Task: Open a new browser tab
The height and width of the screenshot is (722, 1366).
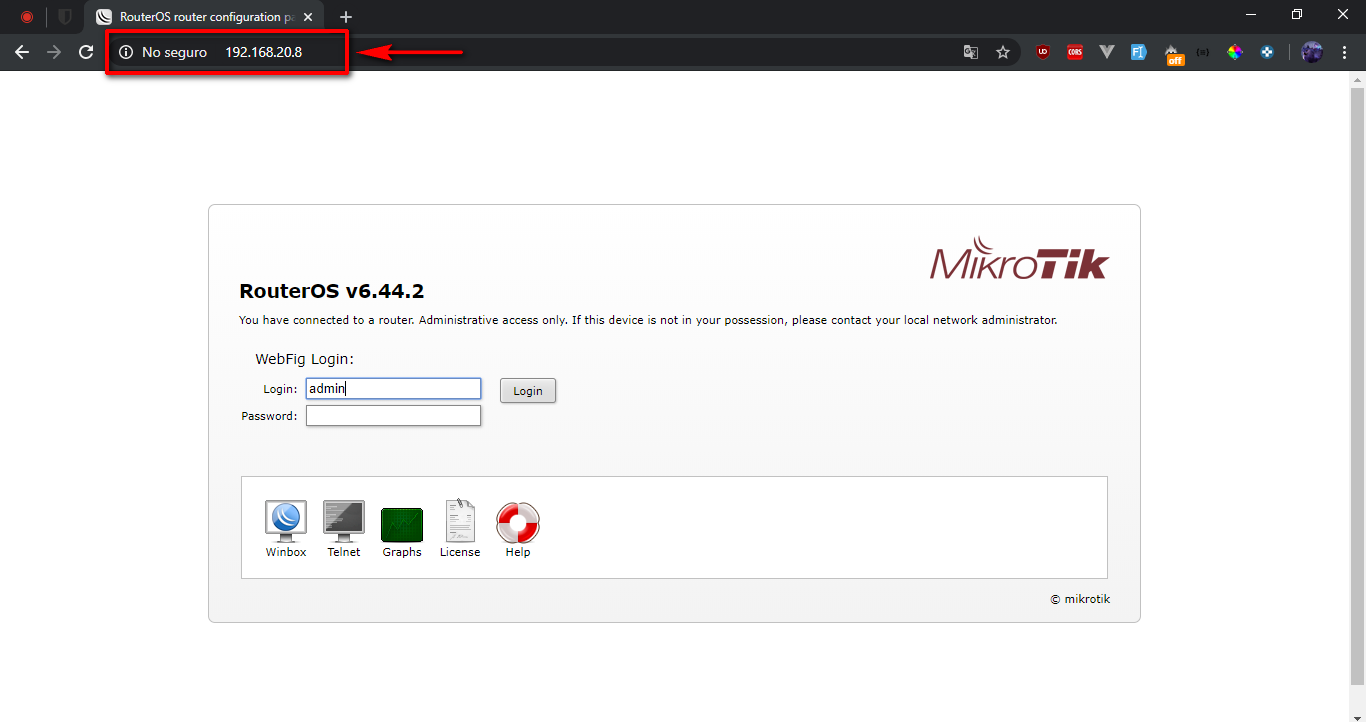Action: (x=346, y=17)
